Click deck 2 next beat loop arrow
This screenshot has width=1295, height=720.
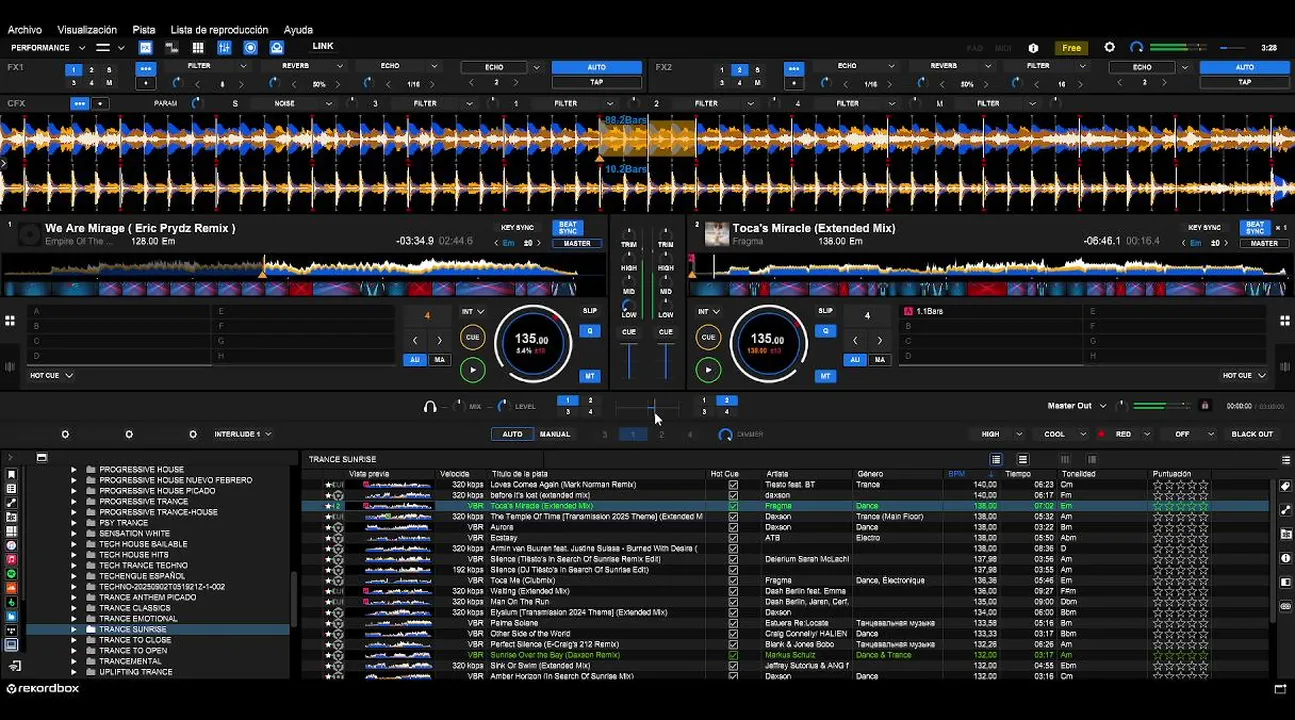click(x=879, y=341)
